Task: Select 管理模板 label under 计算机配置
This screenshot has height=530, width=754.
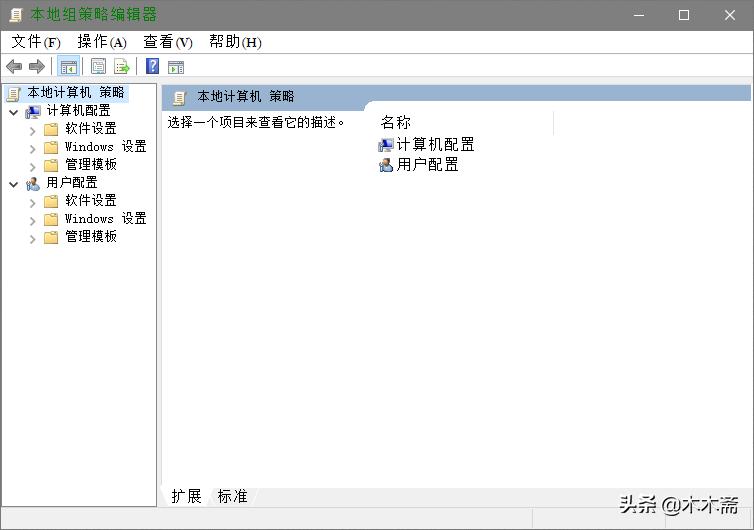Action: tap(91, 164)
